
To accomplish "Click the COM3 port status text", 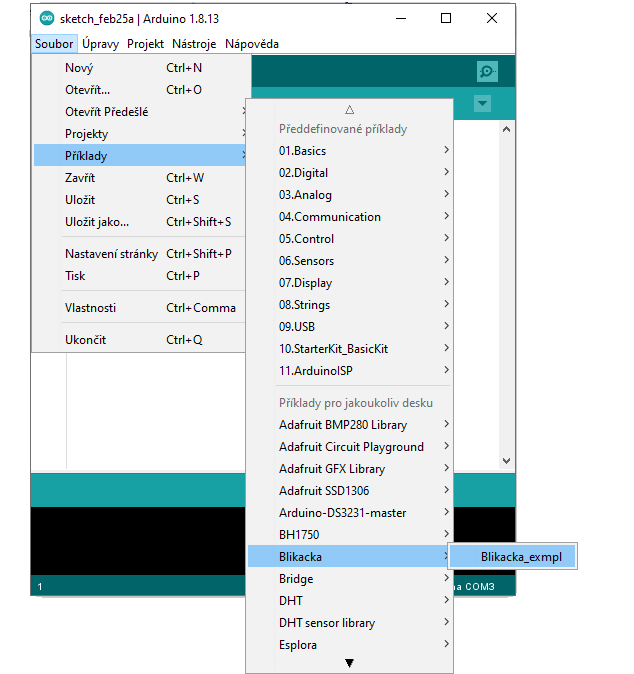I will [480, 587].
